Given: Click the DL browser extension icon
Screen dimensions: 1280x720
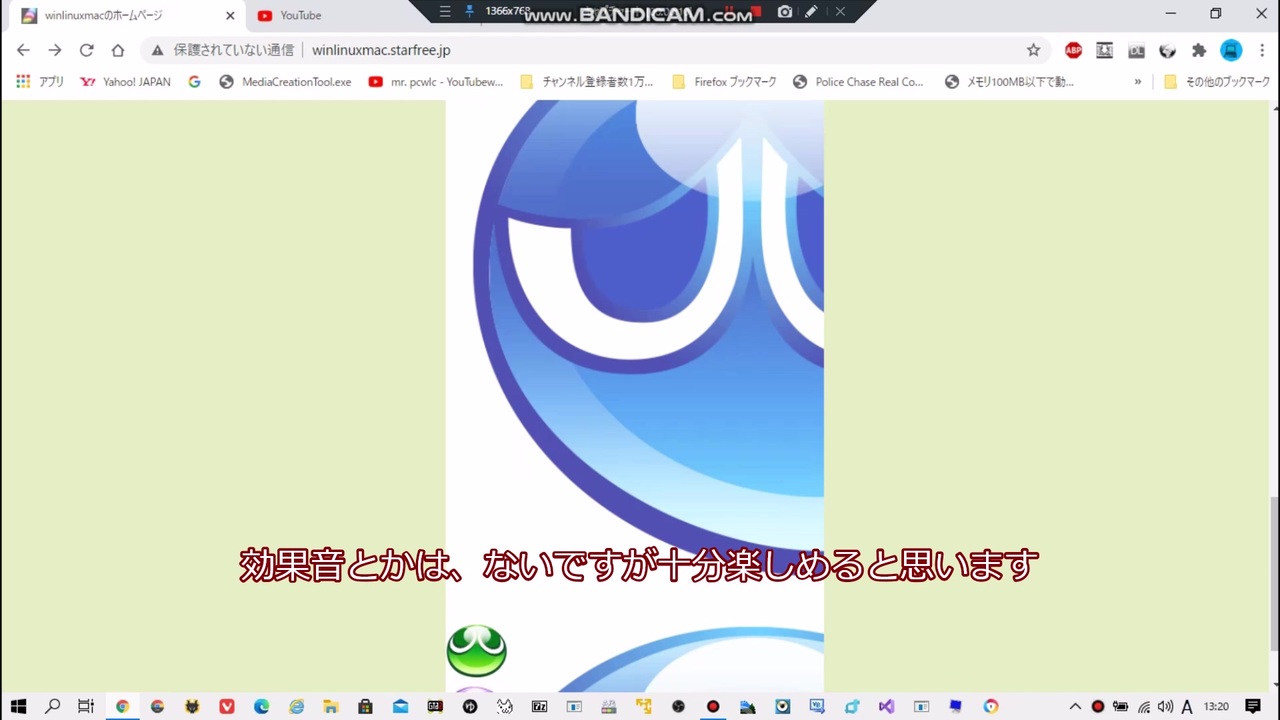Looking at the screenshot, I should point(1136,50).
